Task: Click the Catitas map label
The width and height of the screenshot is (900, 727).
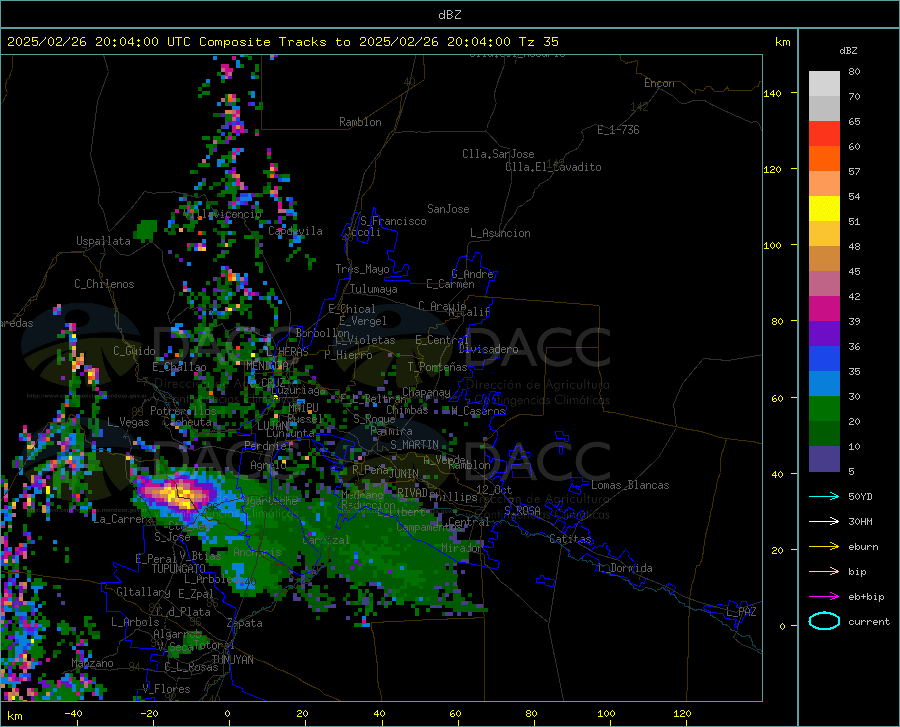Action: click(570, 539)
